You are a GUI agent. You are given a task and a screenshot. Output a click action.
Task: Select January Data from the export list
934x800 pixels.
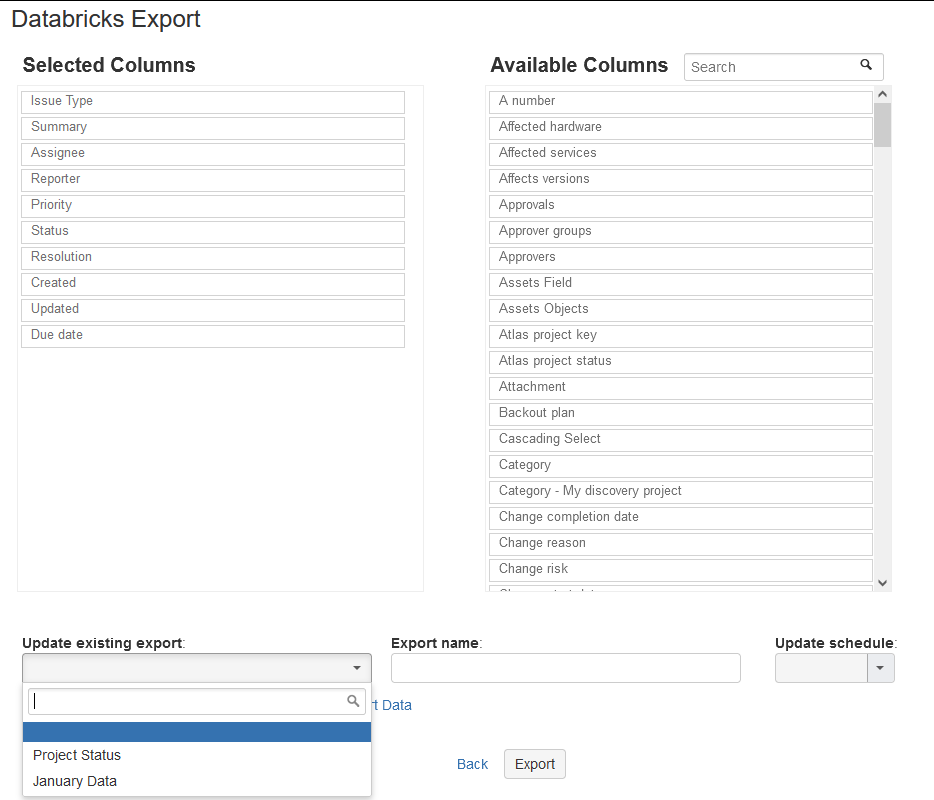coord(197,781)
